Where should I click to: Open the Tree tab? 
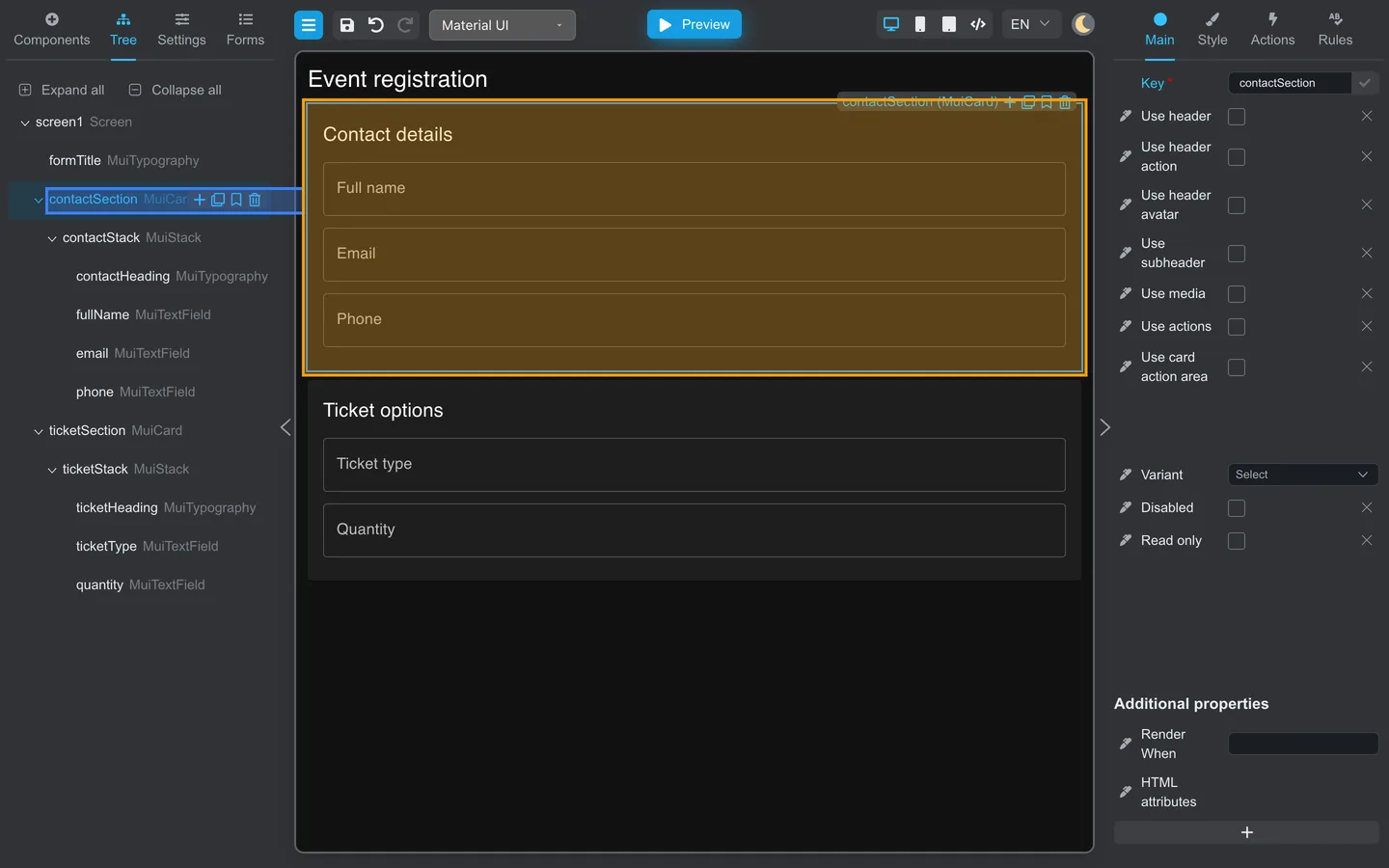123,30
